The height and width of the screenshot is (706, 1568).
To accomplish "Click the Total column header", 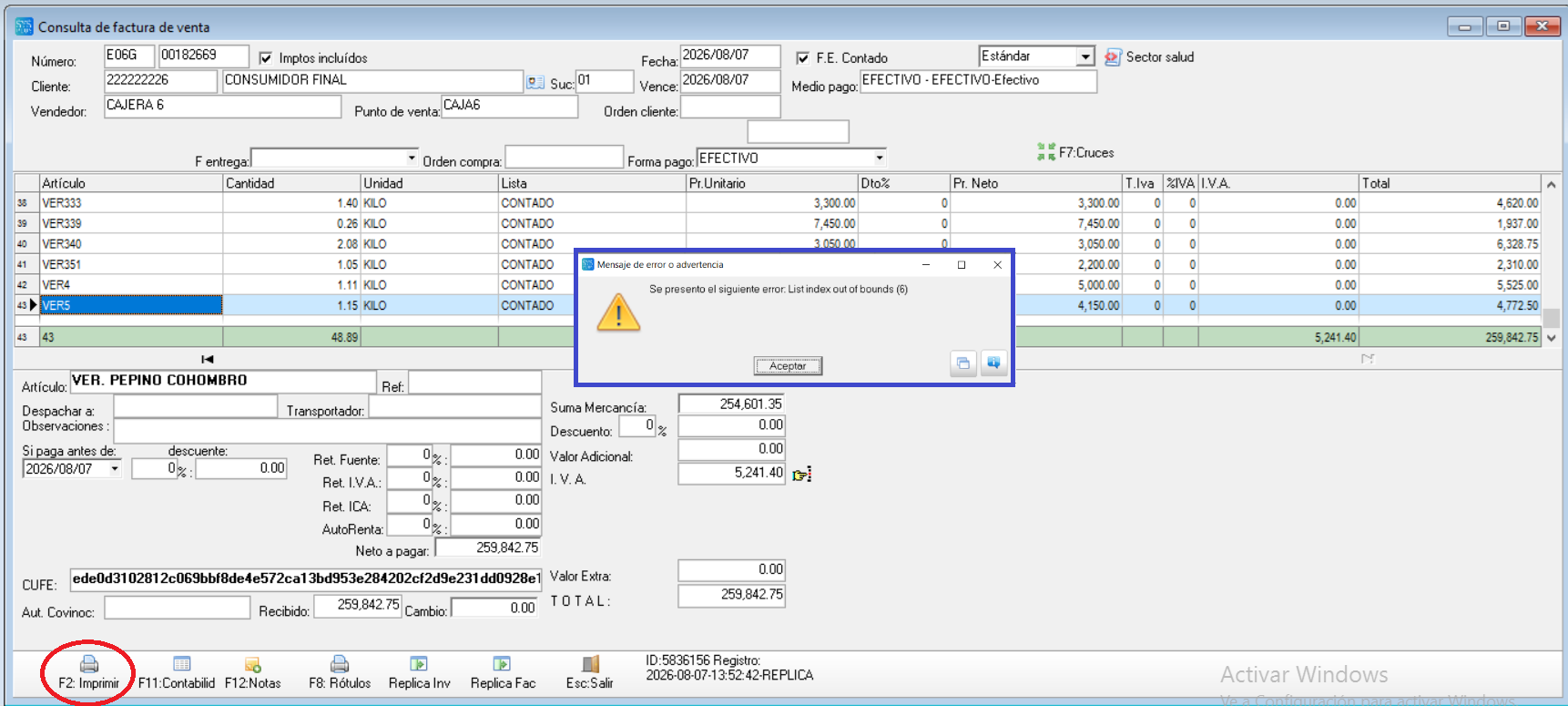I will click(1450, 183).
